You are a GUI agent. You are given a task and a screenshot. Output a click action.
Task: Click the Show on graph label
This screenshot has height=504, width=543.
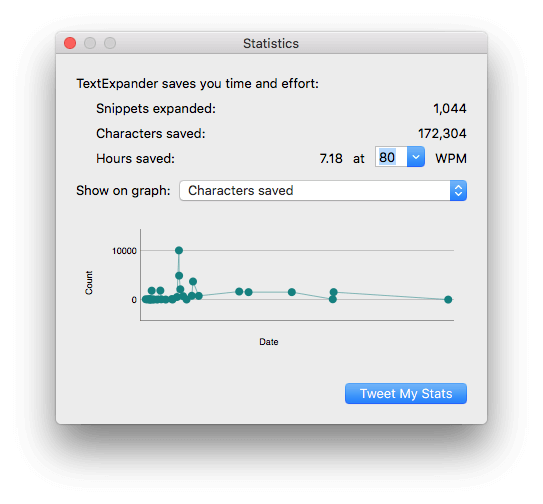(123, 191)
